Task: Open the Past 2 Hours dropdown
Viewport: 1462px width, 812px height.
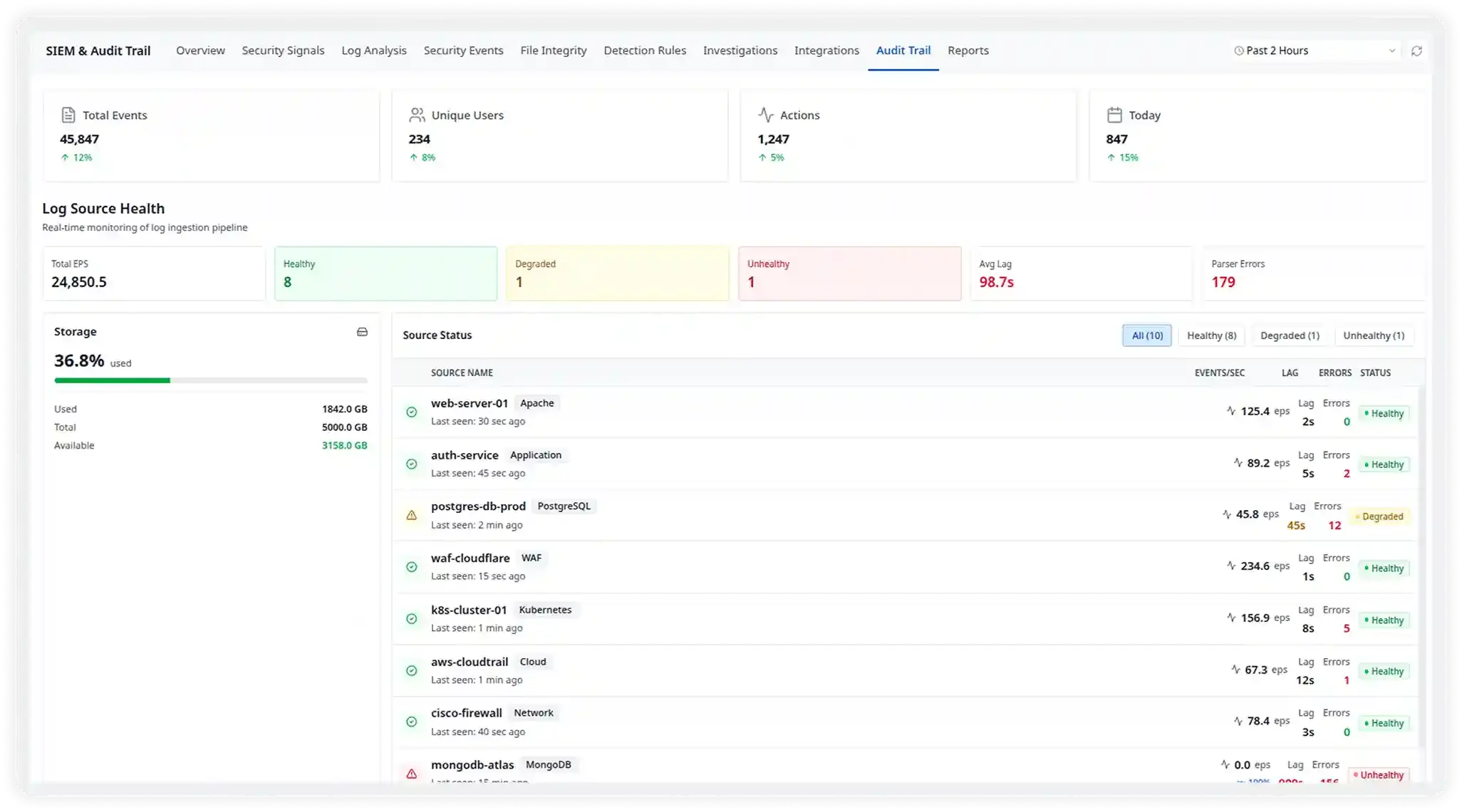Action: [x=1315, y=51]
